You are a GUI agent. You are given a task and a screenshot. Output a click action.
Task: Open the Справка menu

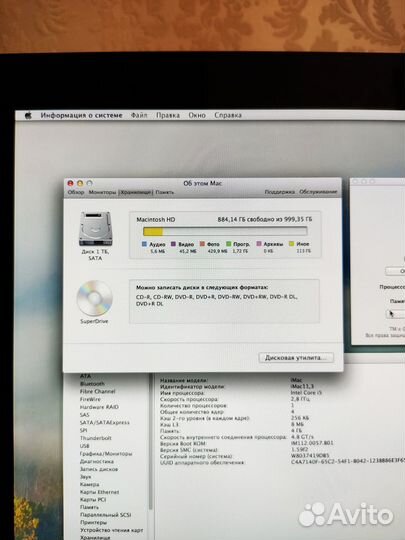(228, 115)
